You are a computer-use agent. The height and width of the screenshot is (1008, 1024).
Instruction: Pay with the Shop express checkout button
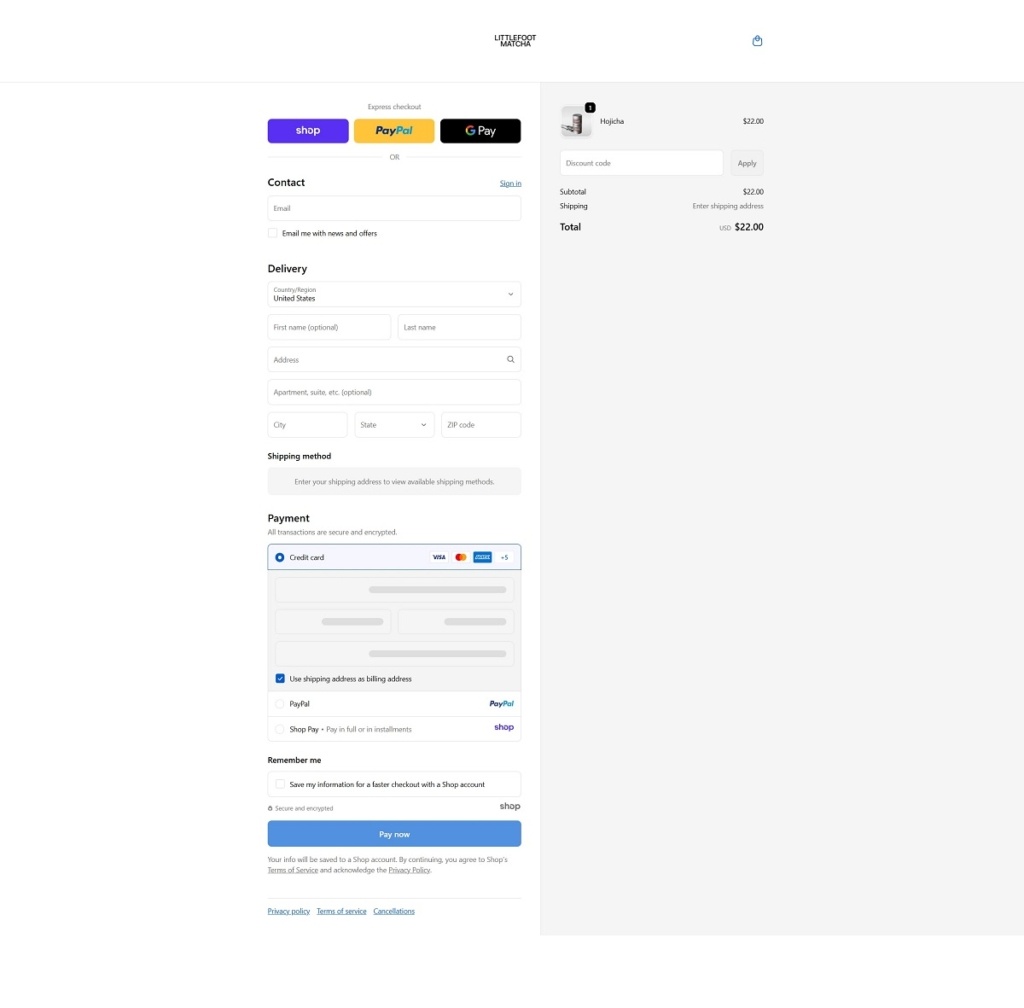click(x=308, y=131)
